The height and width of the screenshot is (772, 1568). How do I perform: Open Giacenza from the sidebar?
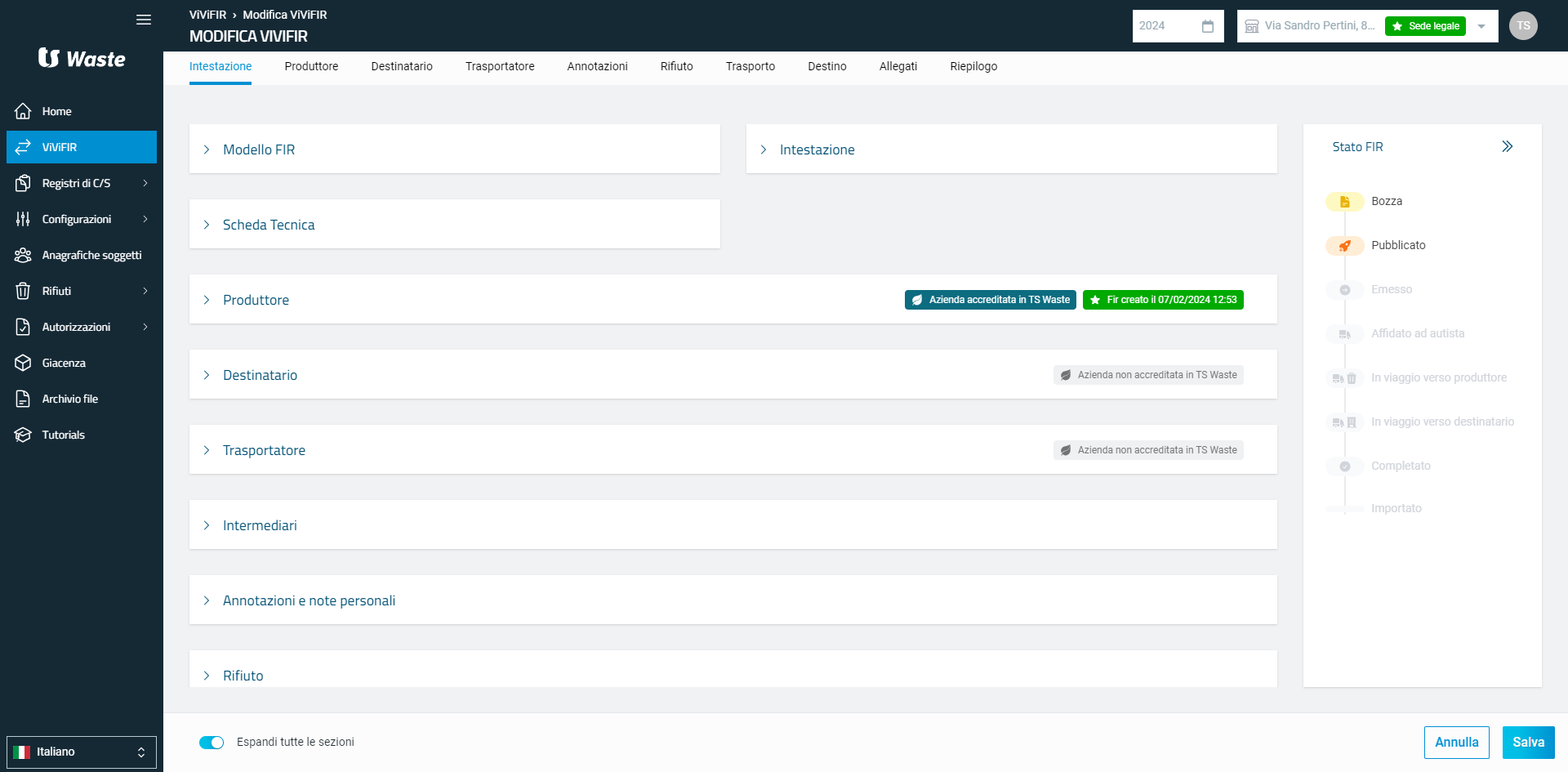click(x=64, y=363)
